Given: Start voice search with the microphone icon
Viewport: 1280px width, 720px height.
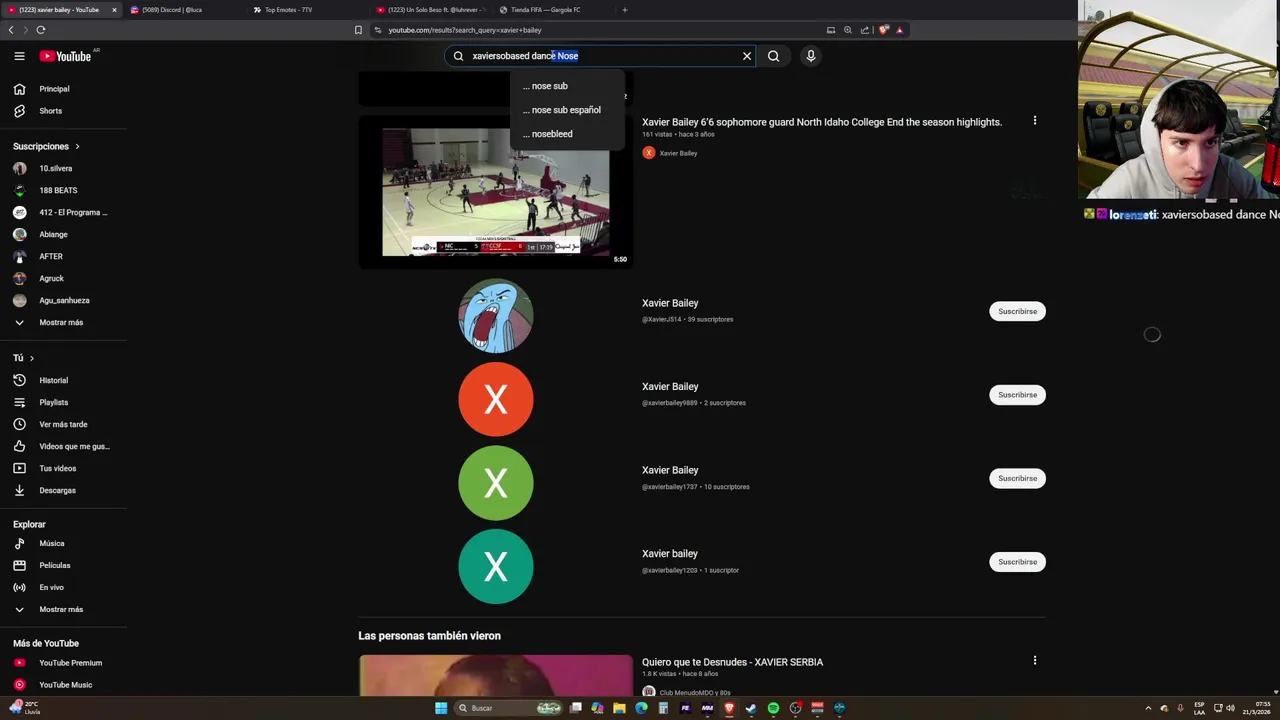Looking at the screenshot, I should (811, 56).
